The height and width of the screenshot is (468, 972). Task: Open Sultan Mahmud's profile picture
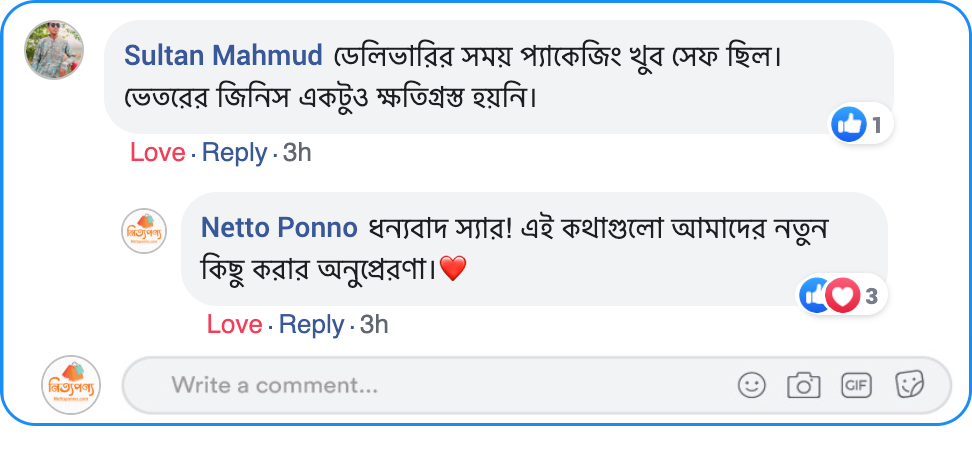tap(54, 50)
